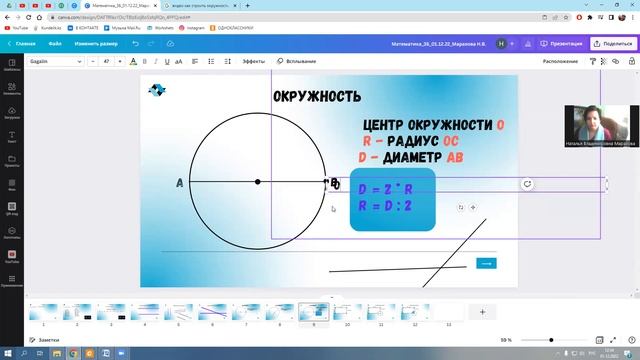Click the design title in the header
Image resolution: width=640 pixels, height=360 pixels.
[x=438, y=44]
